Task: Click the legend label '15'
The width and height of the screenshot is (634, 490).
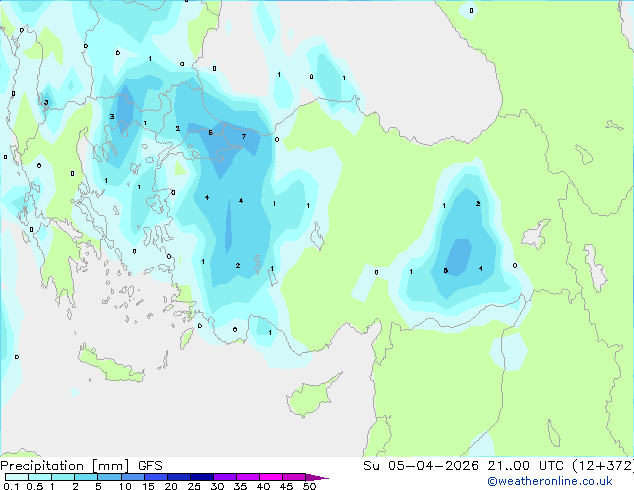Action: [x=148, y=486]
